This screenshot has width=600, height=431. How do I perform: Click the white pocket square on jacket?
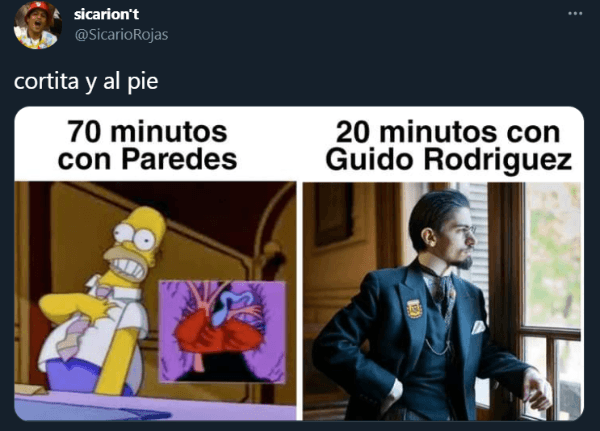[x=478, y=327]
